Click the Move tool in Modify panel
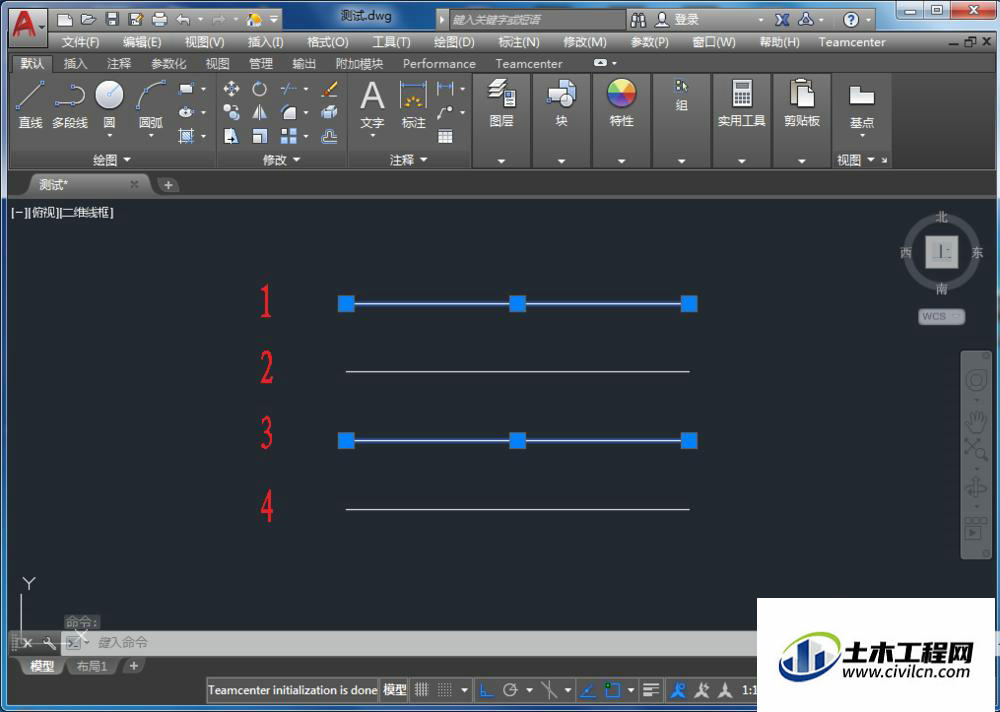The image size is (1000, 712). click(232, 89)
